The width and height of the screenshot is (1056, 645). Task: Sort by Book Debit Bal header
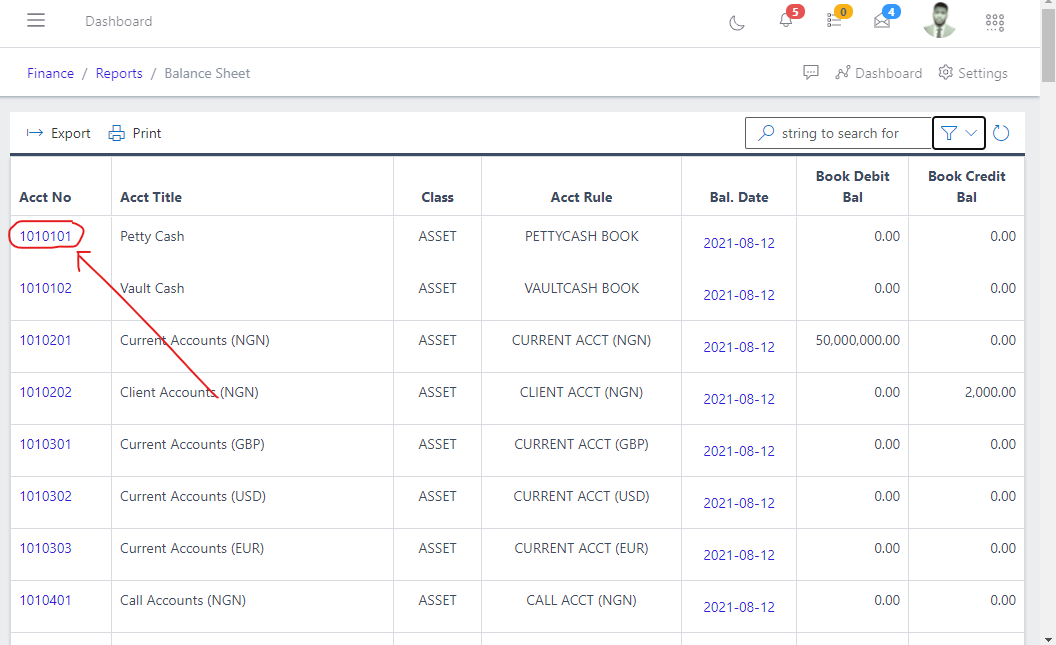point(853,186)
